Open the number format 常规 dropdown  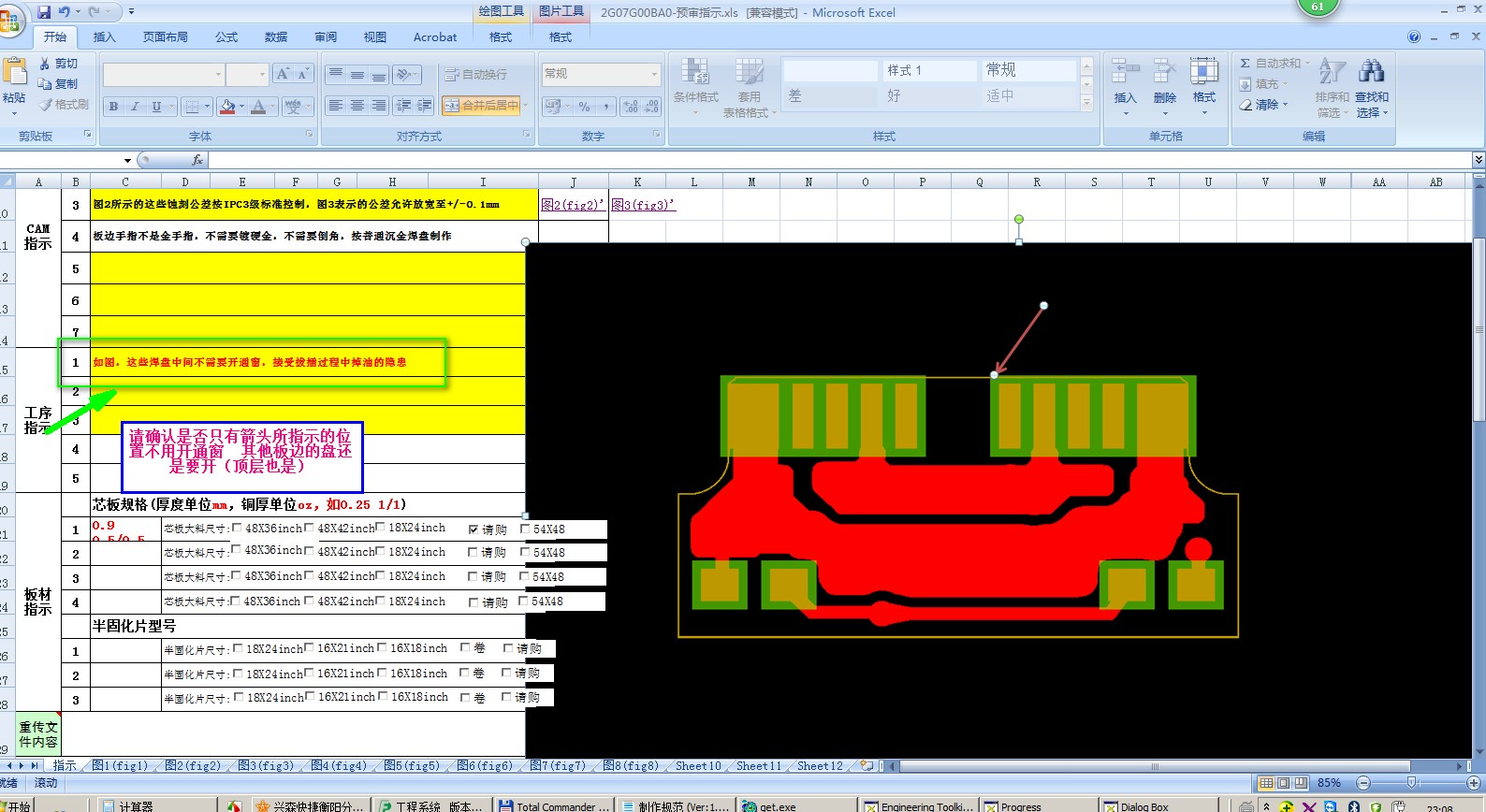pyautogui.click(x=654, y=74)
